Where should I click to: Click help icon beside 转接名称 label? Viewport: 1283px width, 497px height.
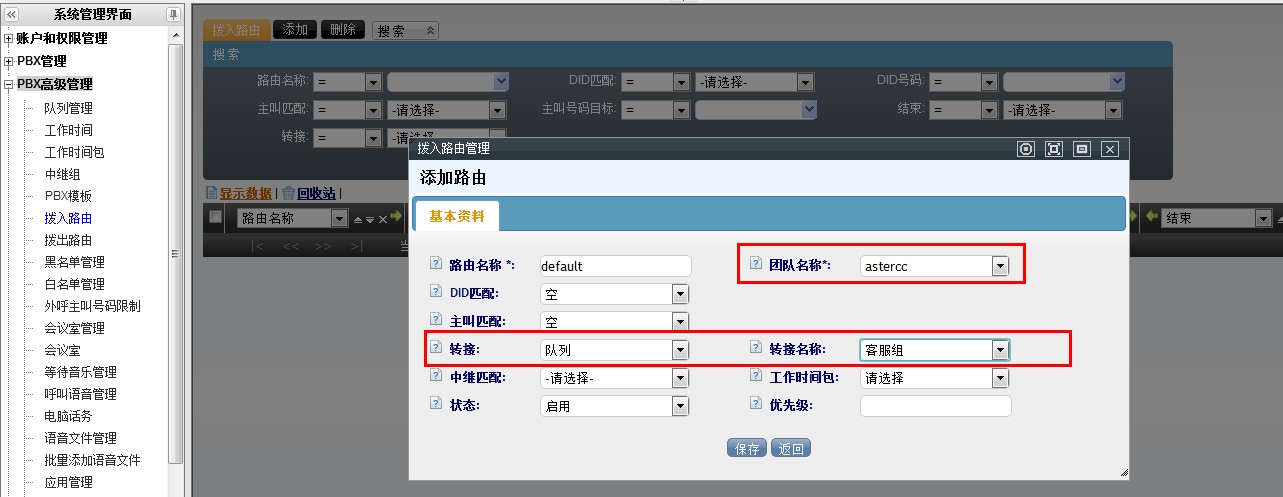click(x=755, y=348)
